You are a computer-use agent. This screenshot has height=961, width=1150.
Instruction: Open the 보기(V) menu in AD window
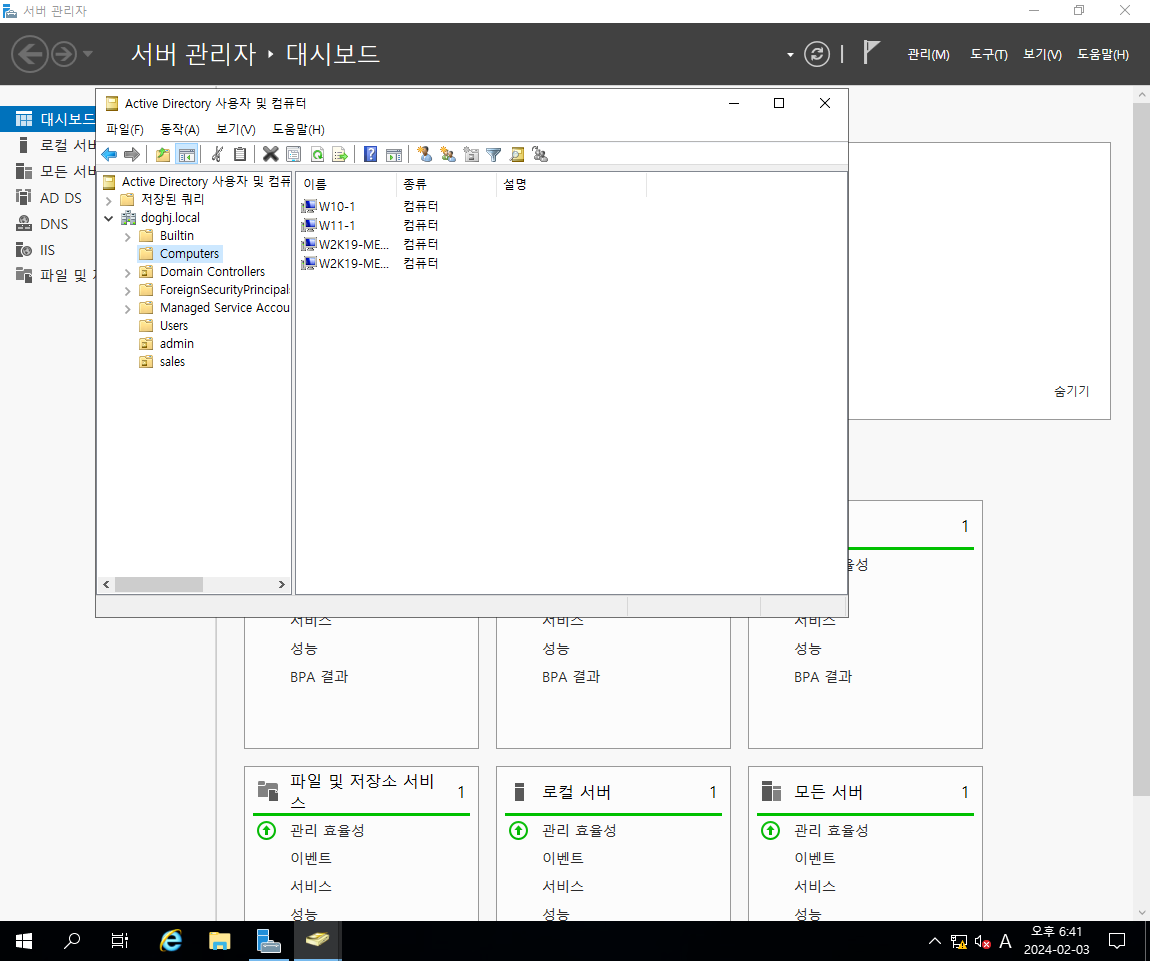[x=235, y=129]
